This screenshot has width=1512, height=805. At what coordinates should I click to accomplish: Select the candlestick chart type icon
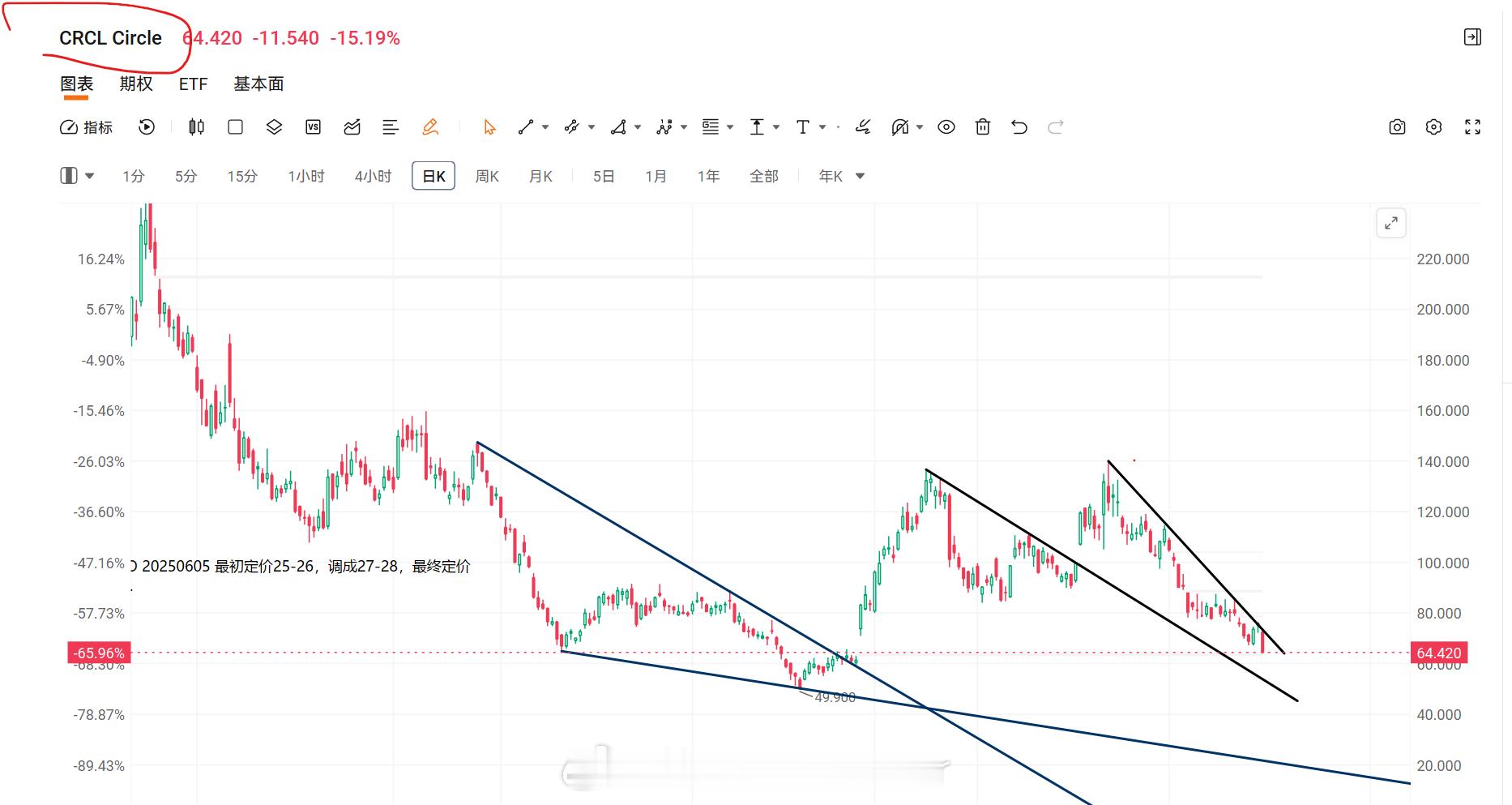coord(196,127)
